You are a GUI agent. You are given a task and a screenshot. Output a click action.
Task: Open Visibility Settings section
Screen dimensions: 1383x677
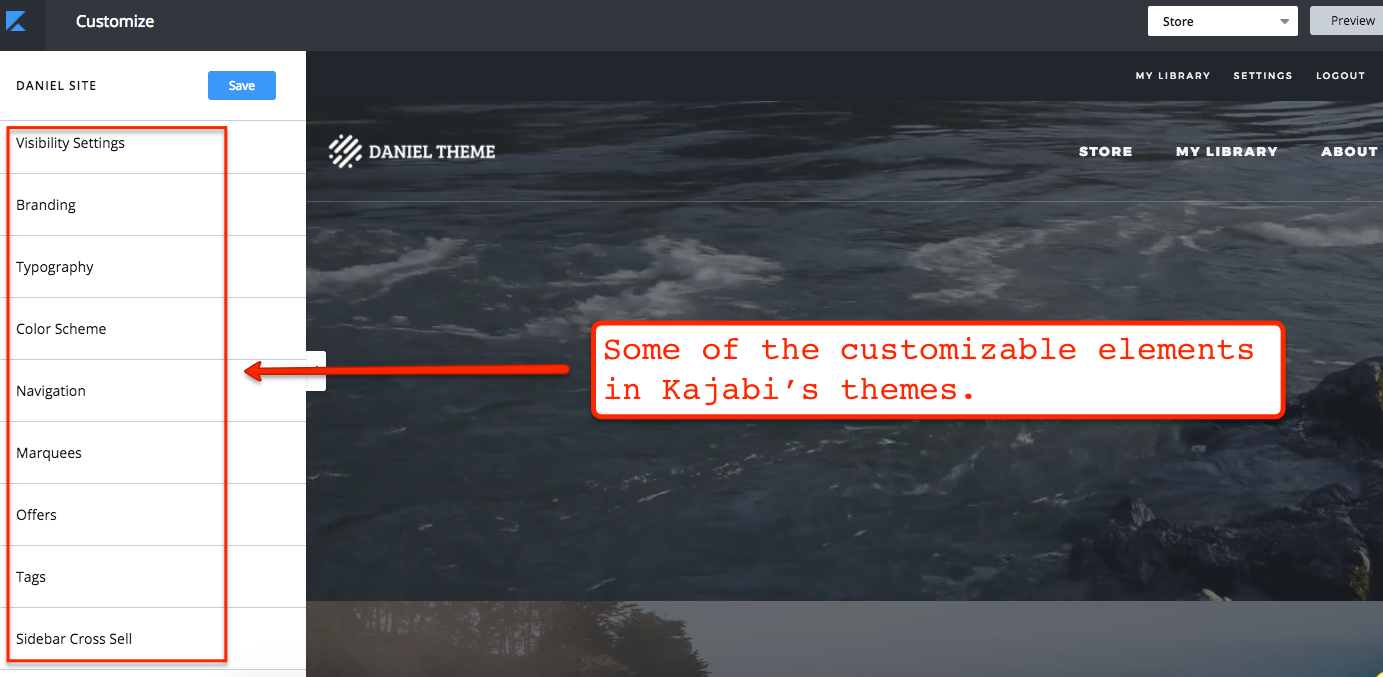pos(153,143)
